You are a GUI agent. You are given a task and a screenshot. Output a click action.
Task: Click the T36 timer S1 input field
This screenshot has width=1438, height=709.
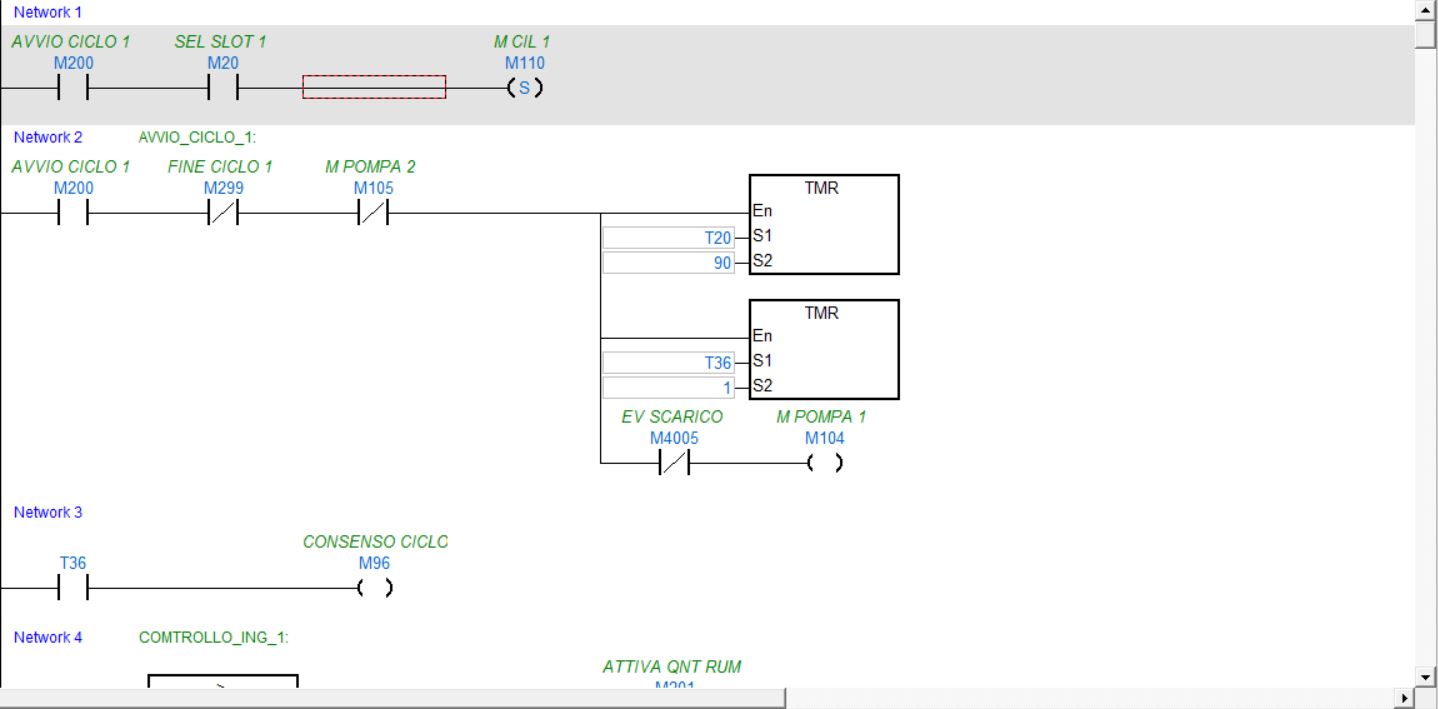click(668, 363)
